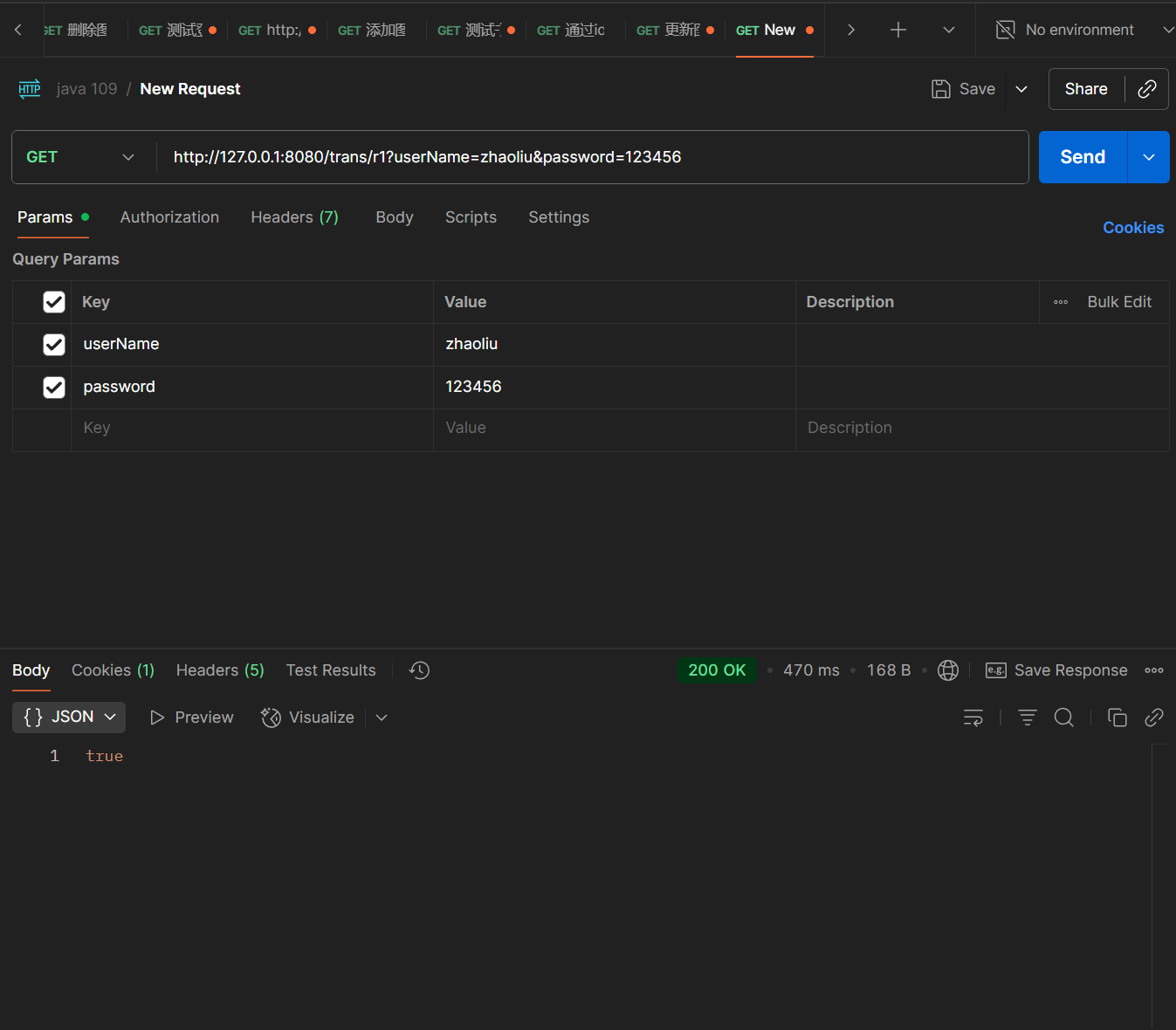Click the HTTP request type icon
This screenshot has width=1176, height=1030.
pos(30,89)
